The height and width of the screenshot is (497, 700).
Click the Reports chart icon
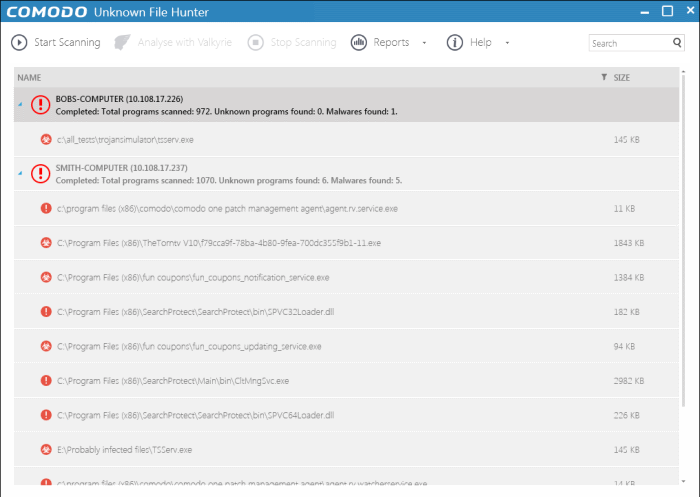[x=358, y=42]
